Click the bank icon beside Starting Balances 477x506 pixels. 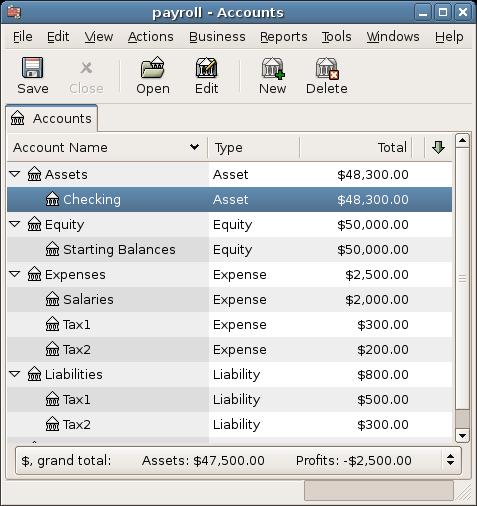(x=52, y=249)
